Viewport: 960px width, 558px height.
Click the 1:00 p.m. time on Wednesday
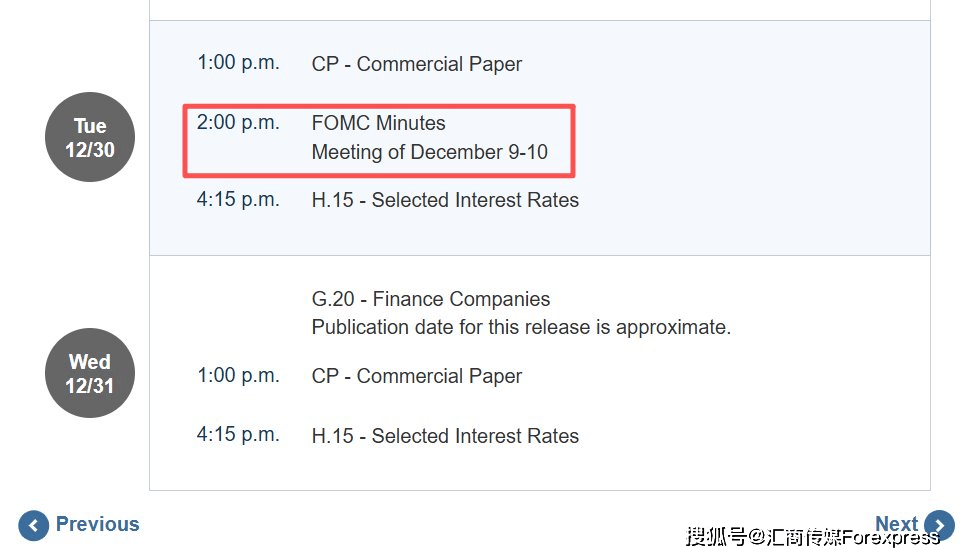click(x=238, y=375)
